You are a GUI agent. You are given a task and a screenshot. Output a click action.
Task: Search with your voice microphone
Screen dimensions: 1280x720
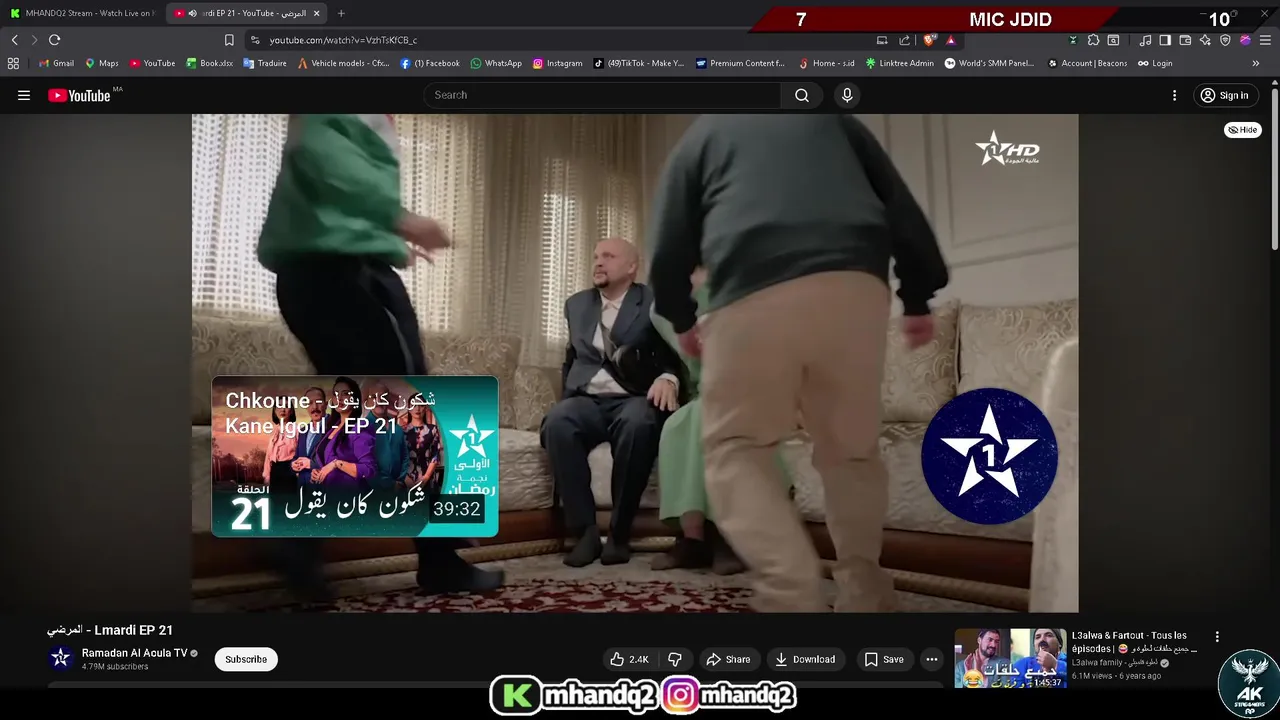coord(847,95)
